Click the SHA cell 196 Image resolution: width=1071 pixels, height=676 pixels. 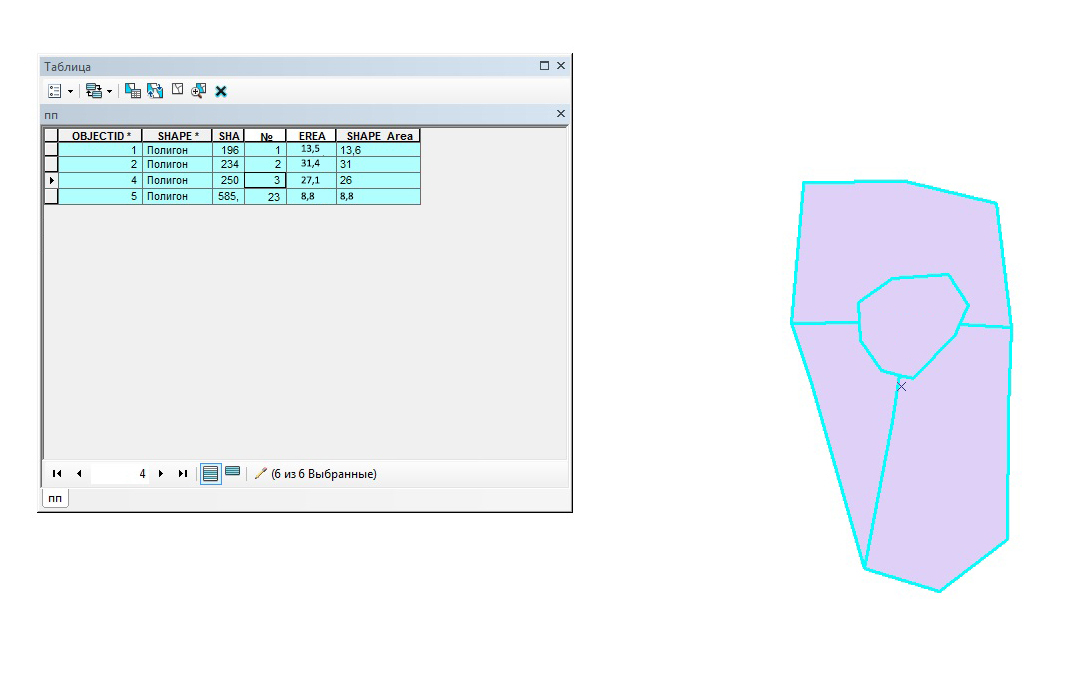pos(229,150)
